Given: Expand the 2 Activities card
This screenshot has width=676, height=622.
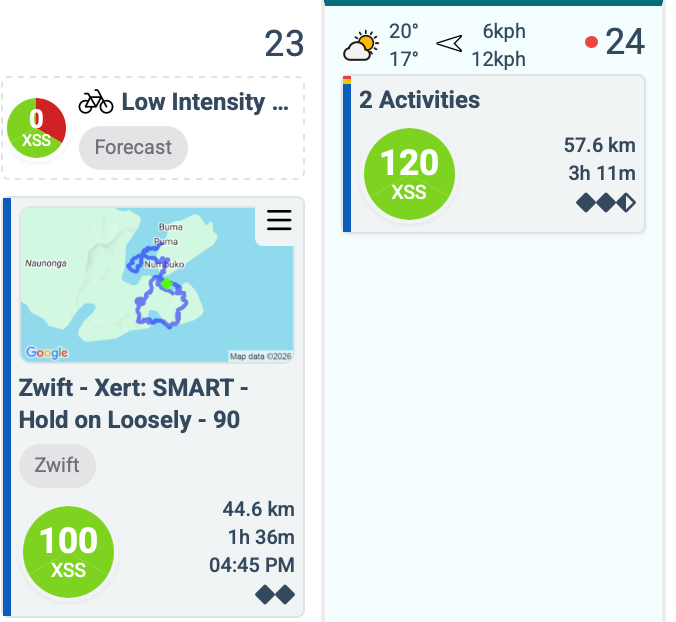Looking at the screenshot, I should tap(420, 100).
